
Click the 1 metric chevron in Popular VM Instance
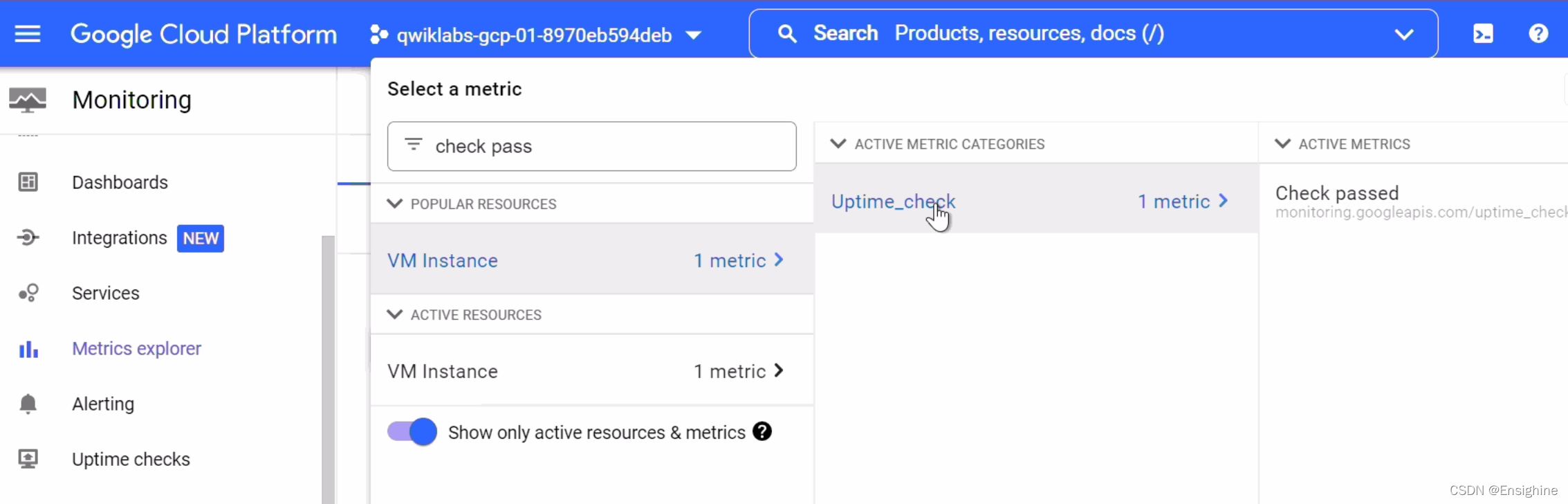tap(779, 260)
